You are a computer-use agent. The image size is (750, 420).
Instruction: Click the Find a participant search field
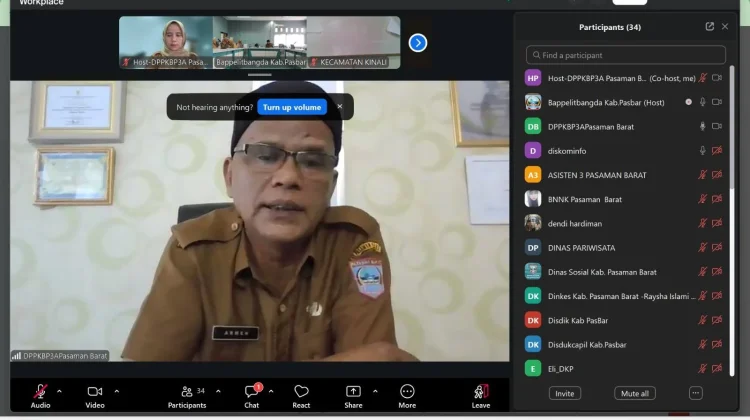[626, 55]
